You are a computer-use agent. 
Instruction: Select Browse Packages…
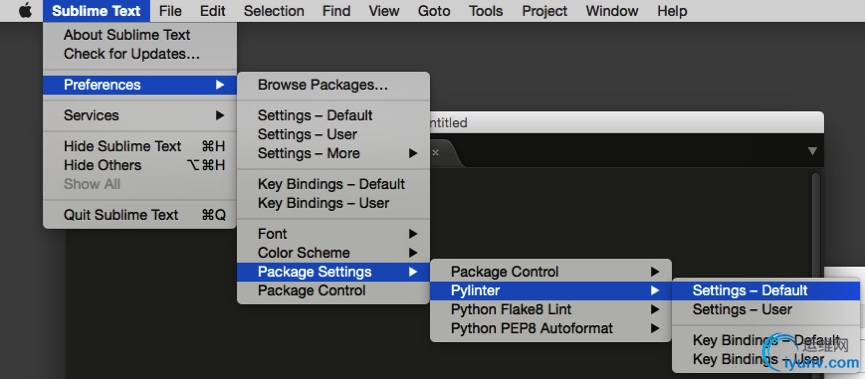coord(333,85)
